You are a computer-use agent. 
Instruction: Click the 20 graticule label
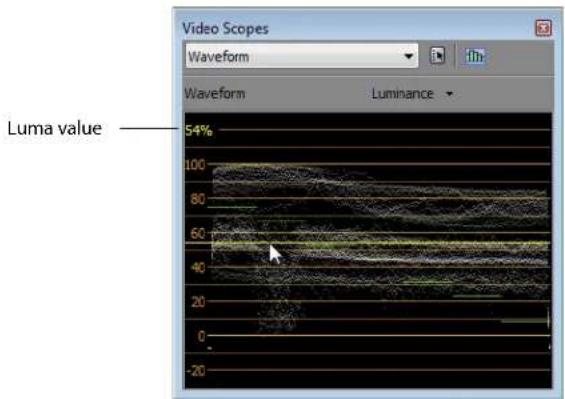coord(198,301)
